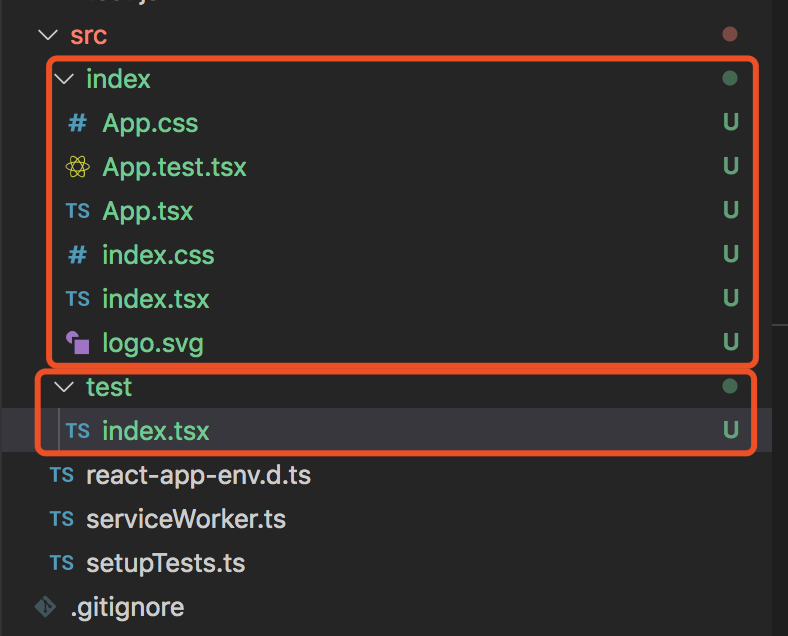Viewport: 788px width, 636px height.
Task: Click the CSS hash icon beside App.css
Action: click(77, 124)
